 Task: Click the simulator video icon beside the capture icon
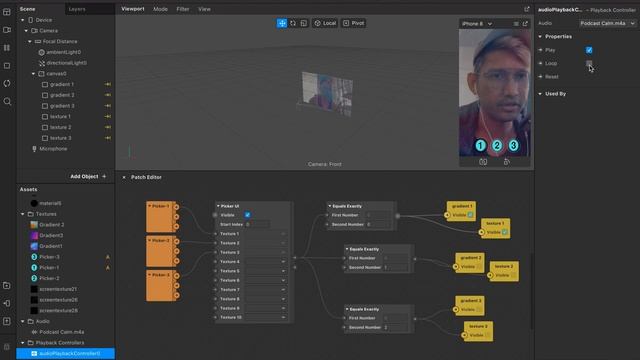507,162
